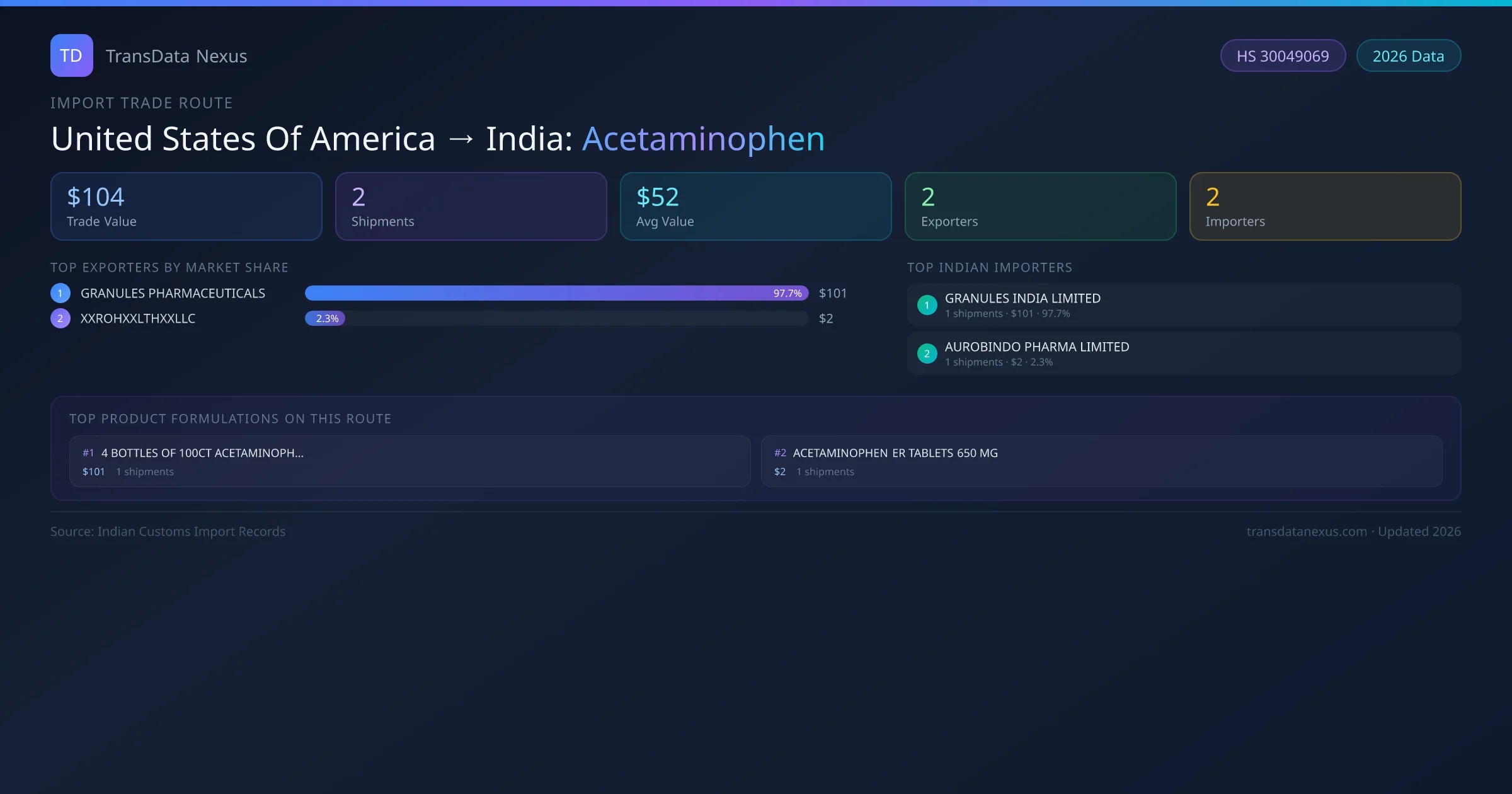The width and height of the screenshot is (1512, 794).
Task: Click the TD TransData Nexus logo icon
Action: coord(71,55)
